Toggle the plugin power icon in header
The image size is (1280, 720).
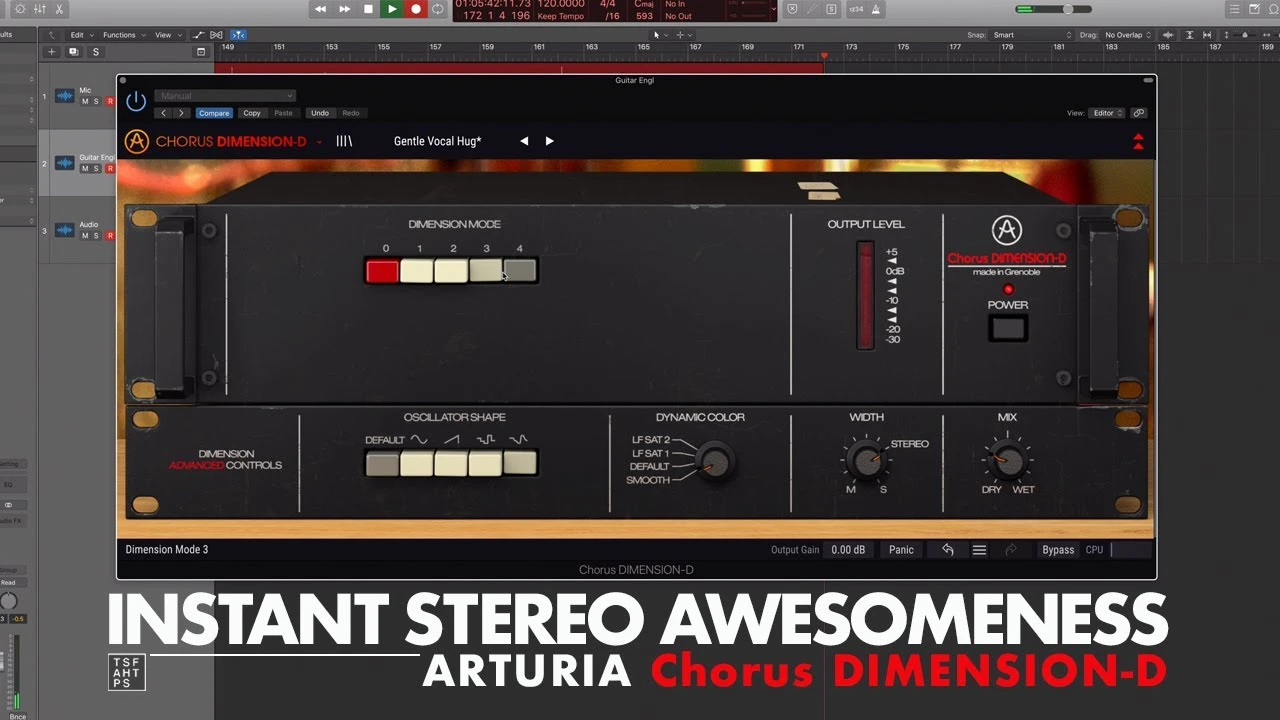[x=136, y=101]
